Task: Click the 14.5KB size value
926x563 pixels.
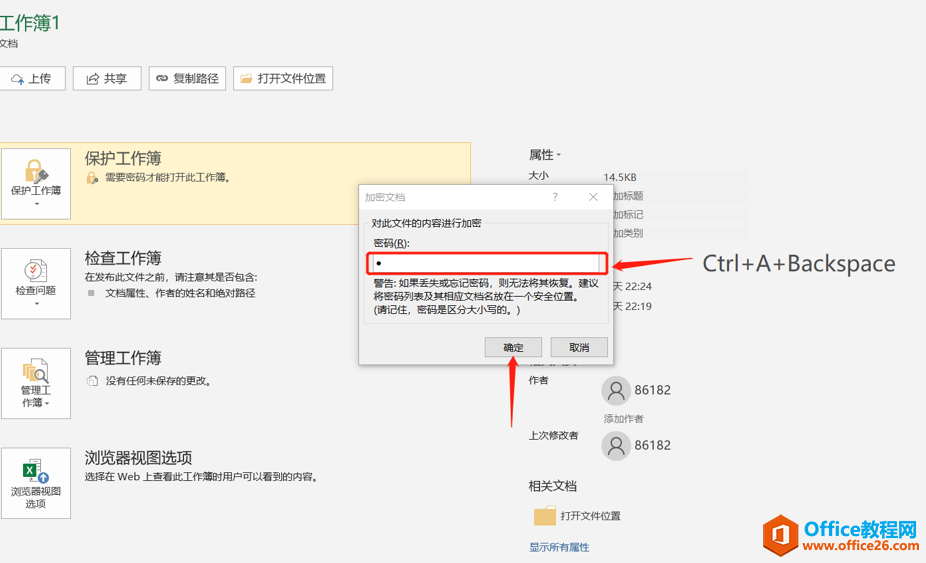Action: (620, 177)
